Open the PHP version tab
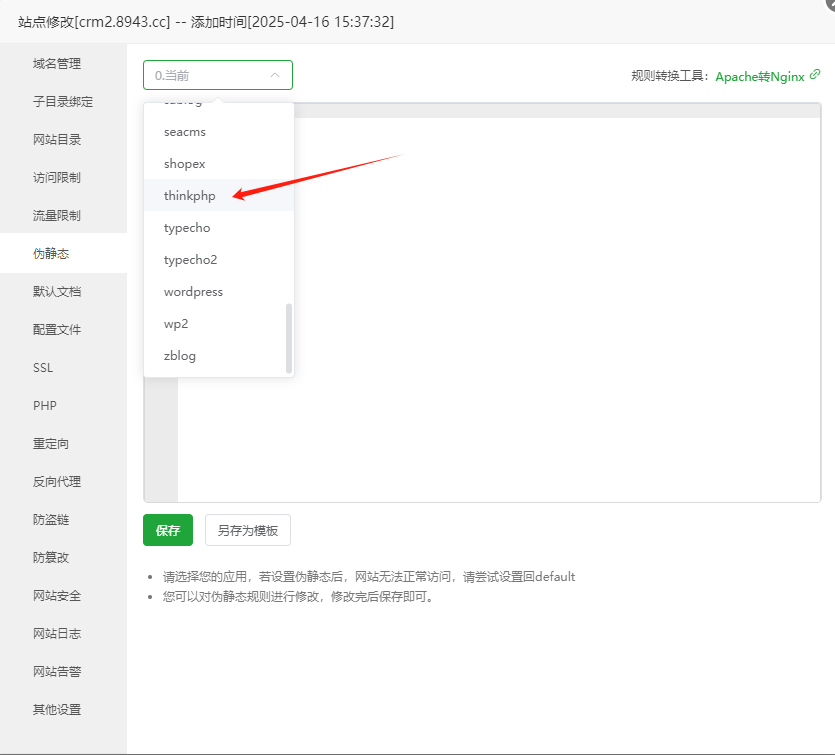 [x=45, y=406]
